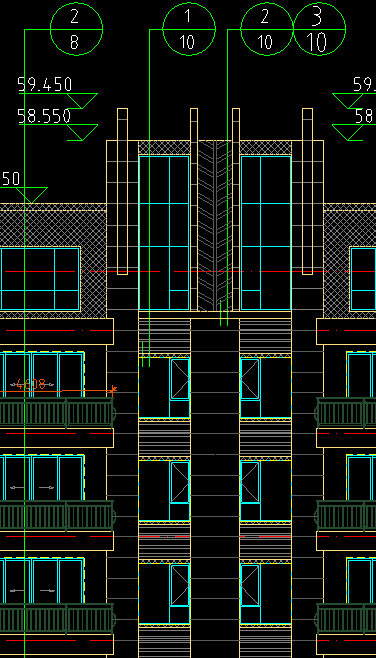Image resolution: width=376 pixels, height=658 pixels.
Task: Select the elevation label 59.450
Action: pyautogui.click(x=45, y=84)
